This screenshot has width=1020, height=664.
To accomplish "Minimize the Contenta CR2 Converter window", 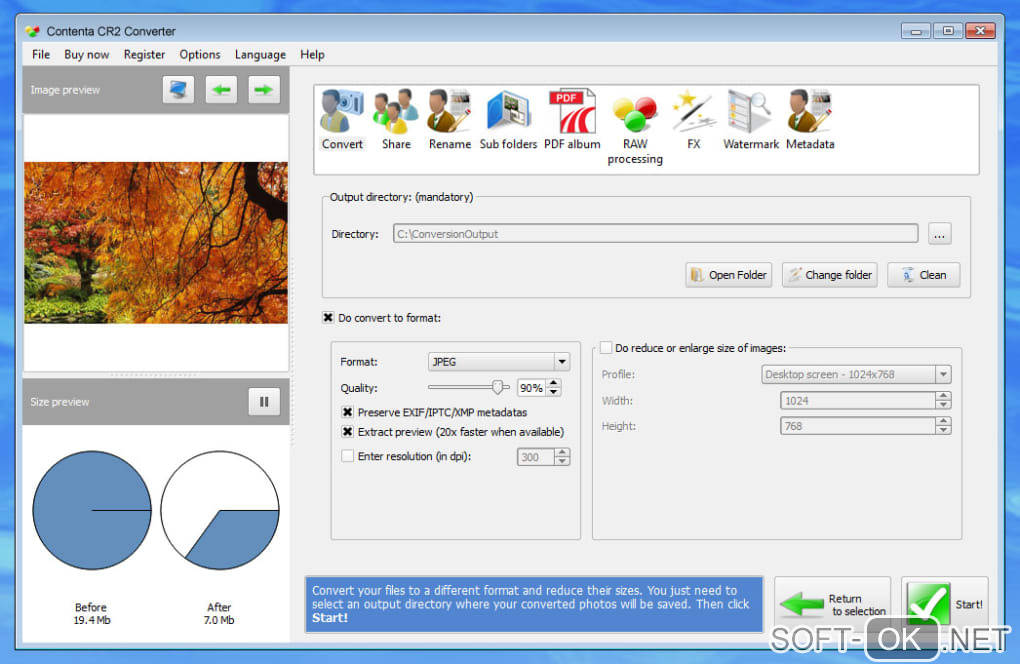I will 916,31.
